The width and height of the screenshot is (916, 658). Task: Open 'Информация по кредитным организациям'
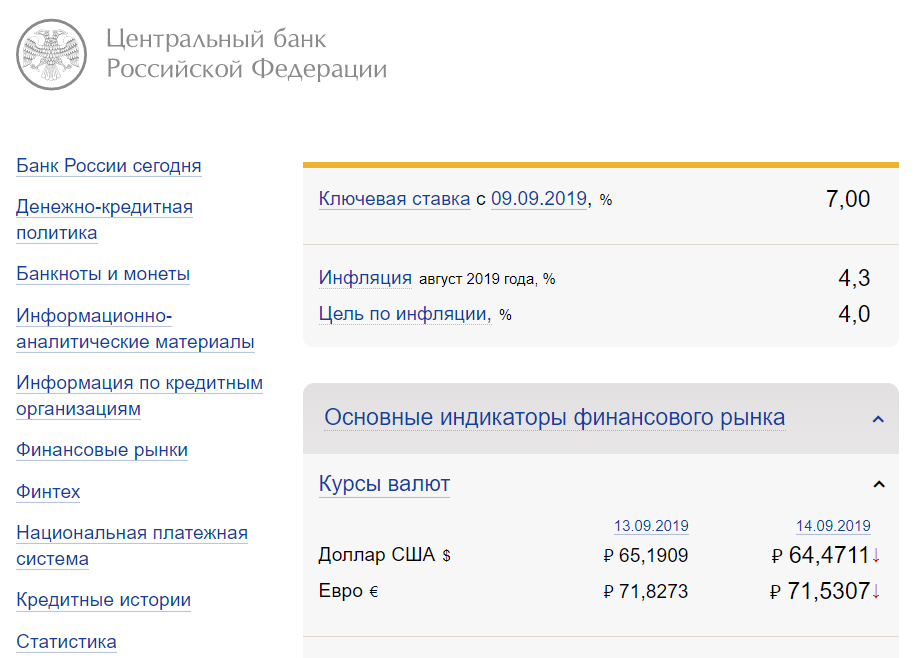(139, 396)
